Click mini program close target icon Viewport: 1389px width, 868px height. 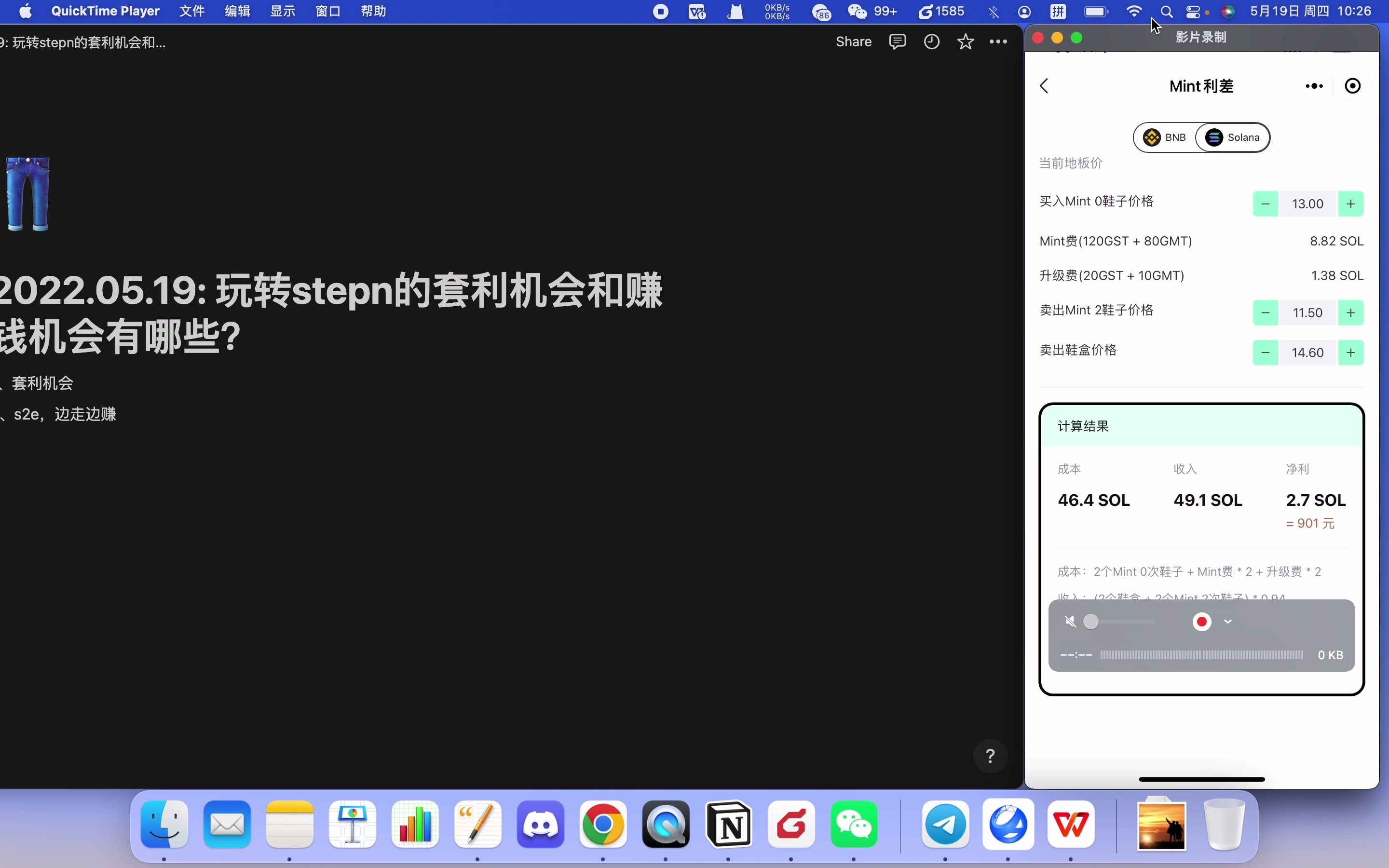click(x=1353, y=86)
